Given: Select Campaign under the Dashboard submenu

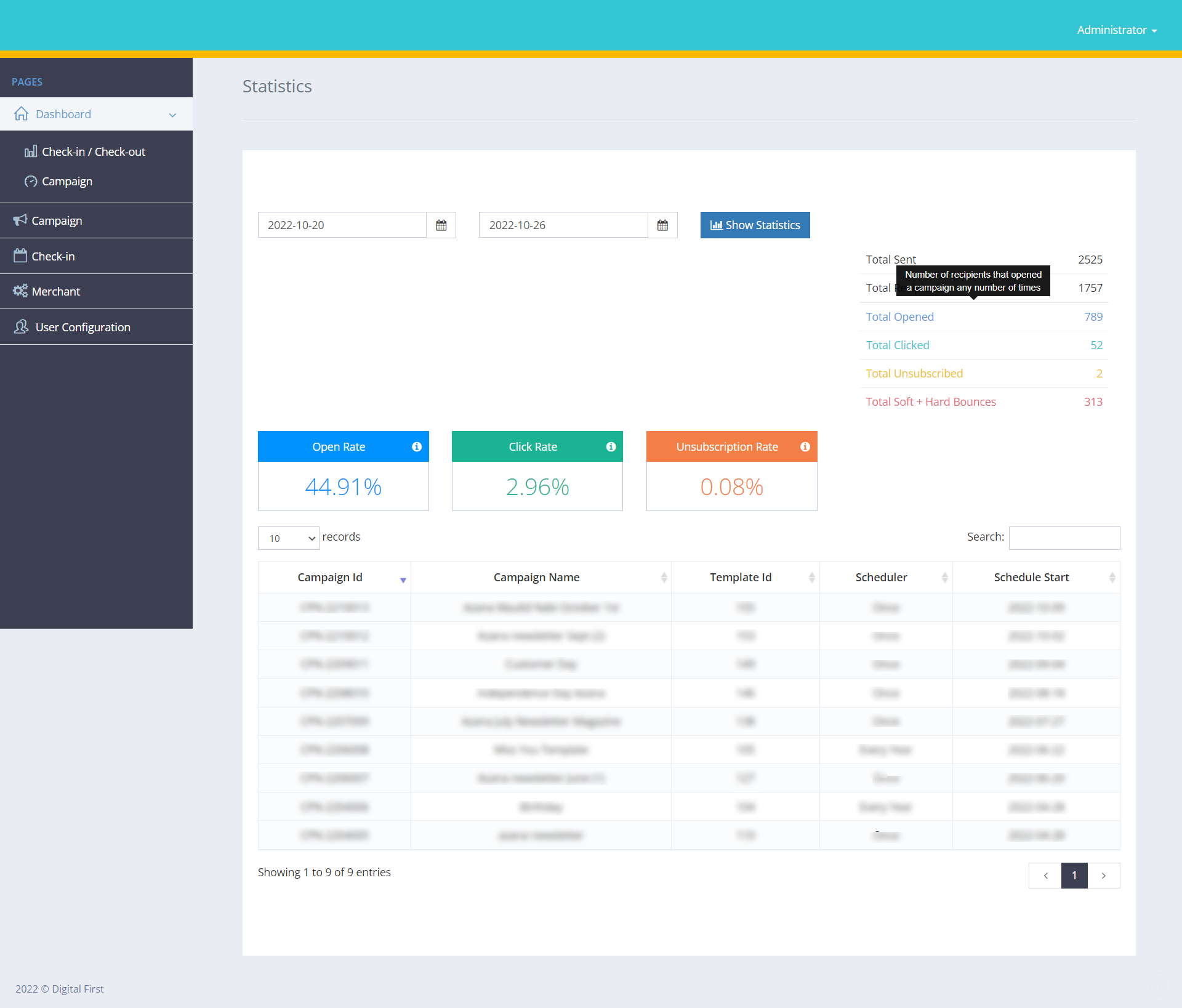Looking at the screenshot, I should click(x=66, y=181).
